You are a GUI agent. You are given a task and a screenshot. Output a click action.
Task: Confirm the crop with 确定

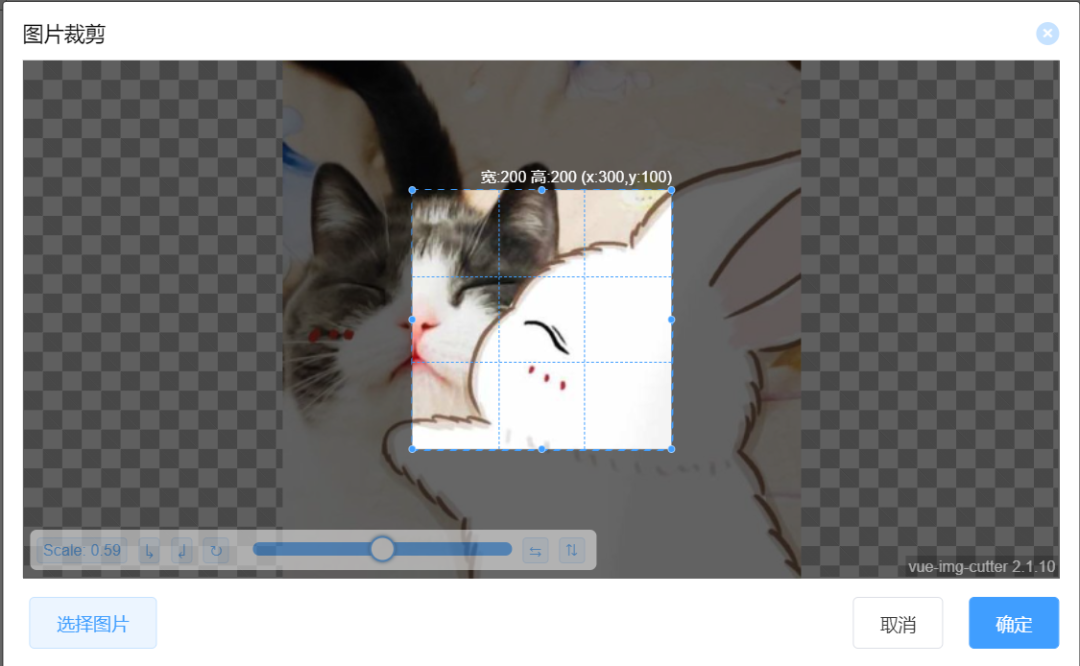pos(1013,623)
